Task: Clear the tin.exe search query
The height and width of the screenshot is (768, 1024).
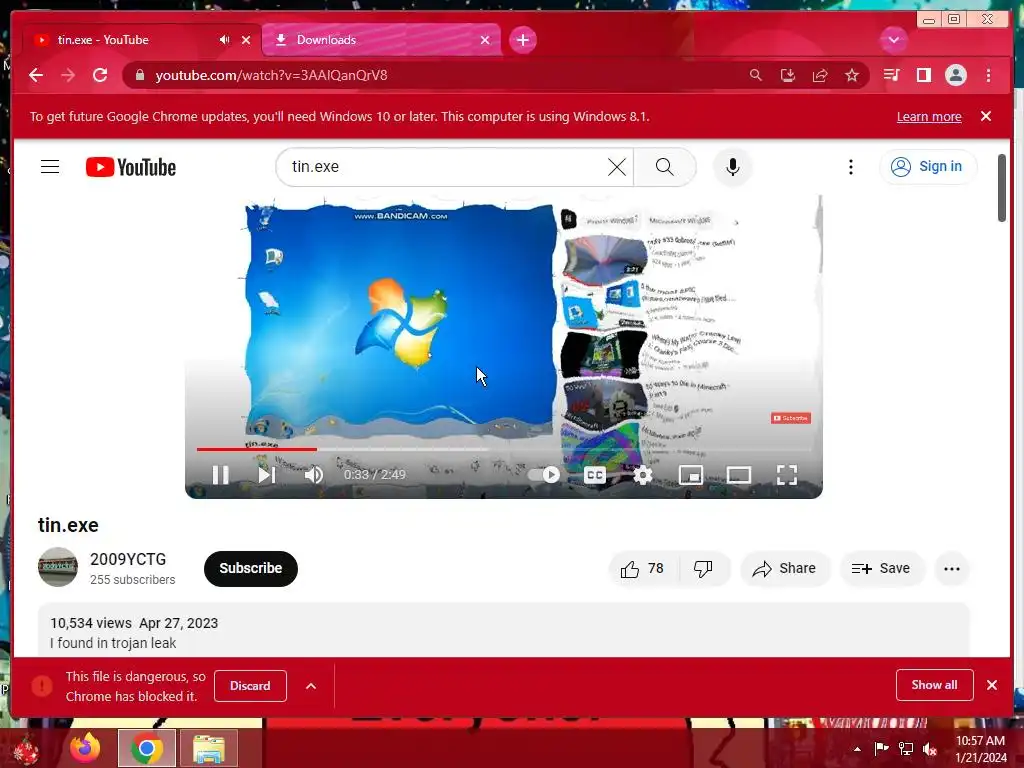Action: 616,167
